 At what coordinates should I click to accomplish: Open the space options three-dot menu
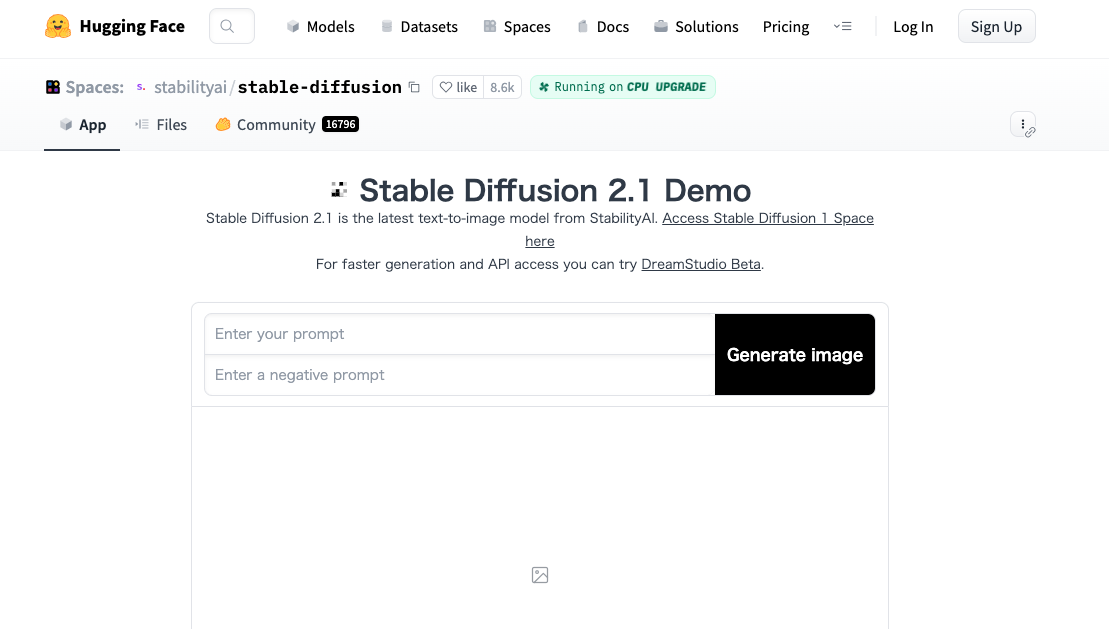pos(1022,124)
